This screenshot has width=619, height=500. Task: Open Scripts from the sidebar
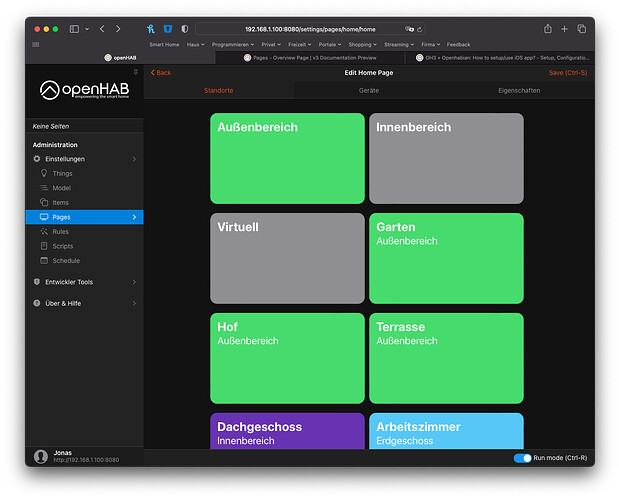click(63, 246)
